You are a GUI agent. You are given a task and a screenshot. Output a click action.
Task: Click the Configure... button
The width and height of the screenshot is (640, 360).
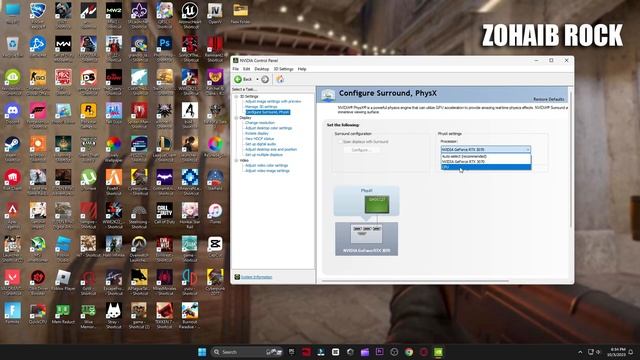tap(361, 150)
